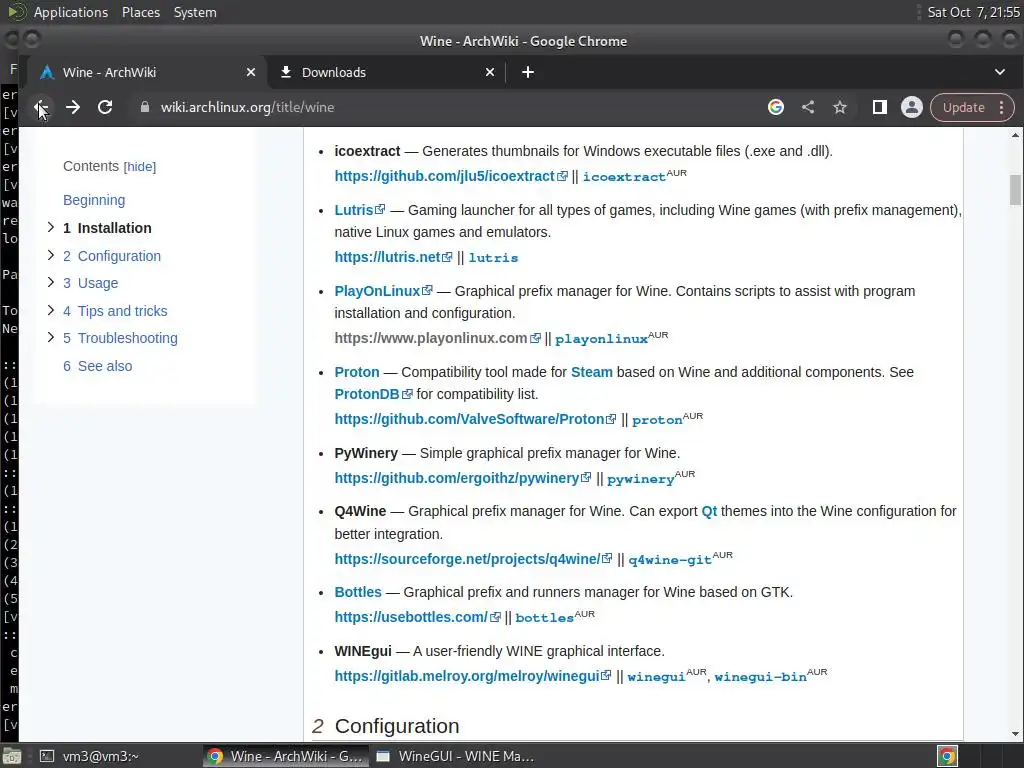This screenshot has height=768, width=1024.
Task: Open a new tab with plus
Action: 528,72
